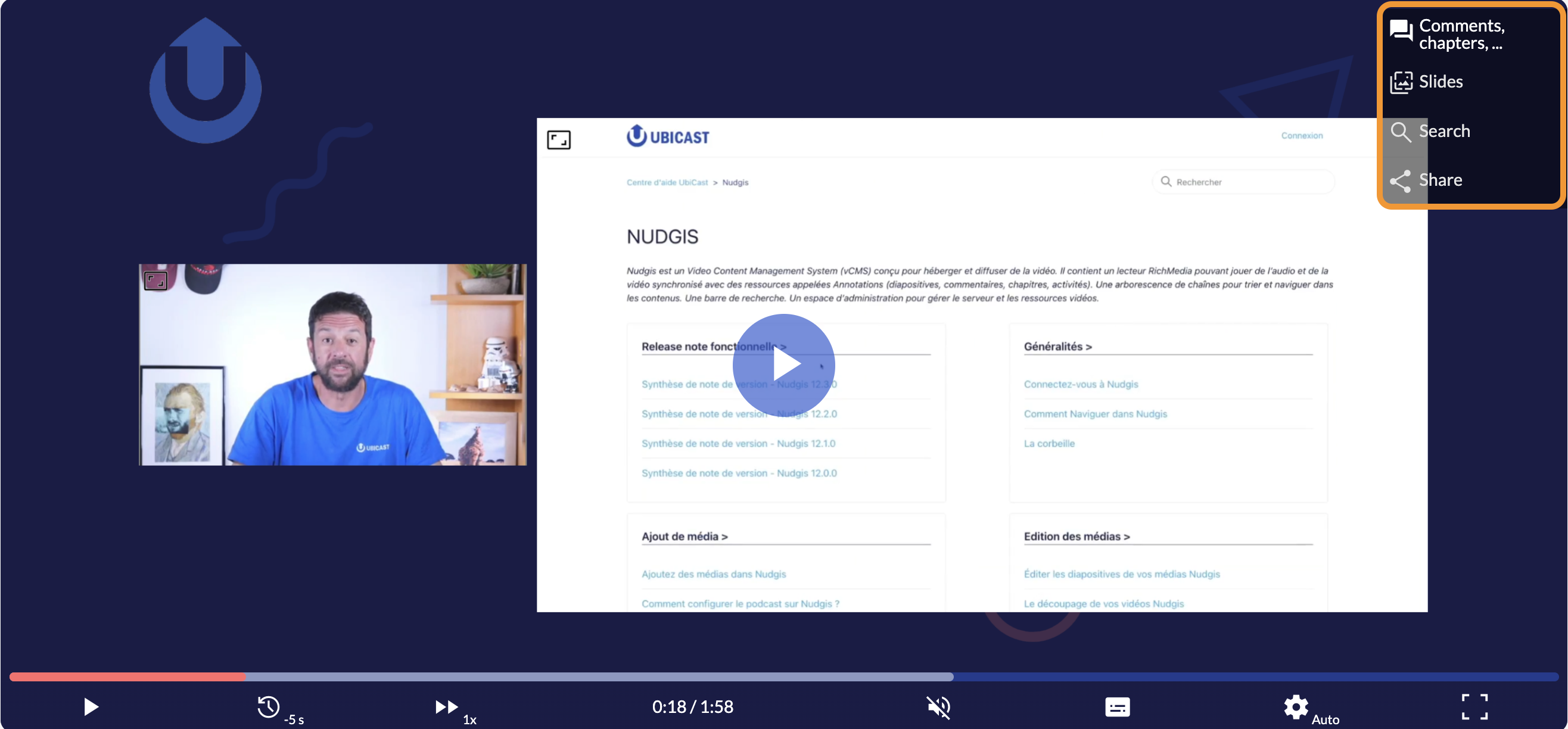
Task: Open Comment configurer le podcast sur Nudgis
Action: pyautogui.click(x=740, y=604)
